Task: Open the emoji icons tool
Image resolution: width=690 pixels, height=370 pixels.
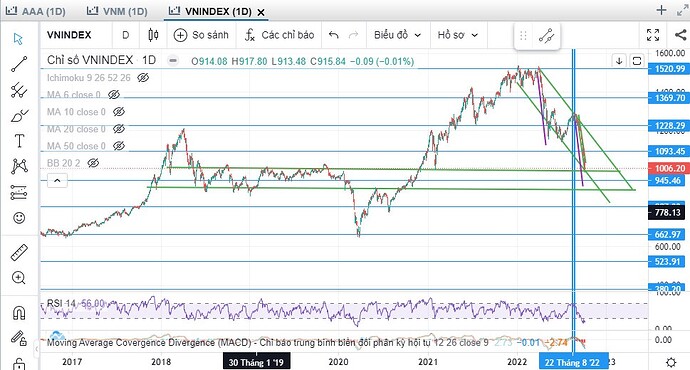Action: coord(19,218)
